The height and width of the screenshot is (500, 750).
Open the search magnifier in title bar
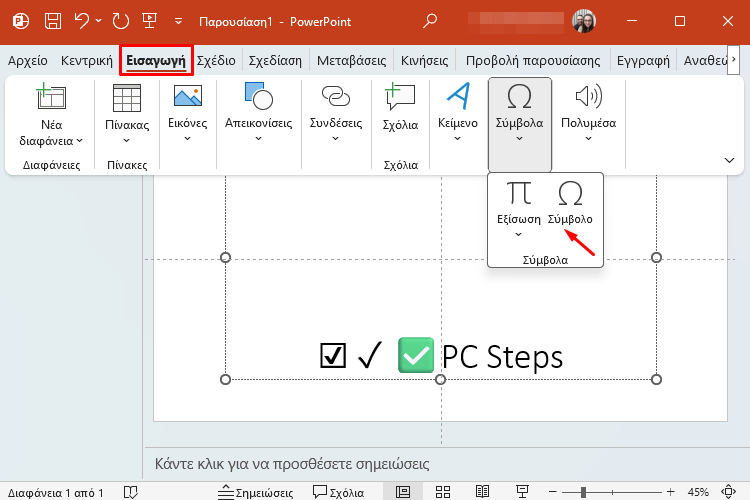(430, 21)
